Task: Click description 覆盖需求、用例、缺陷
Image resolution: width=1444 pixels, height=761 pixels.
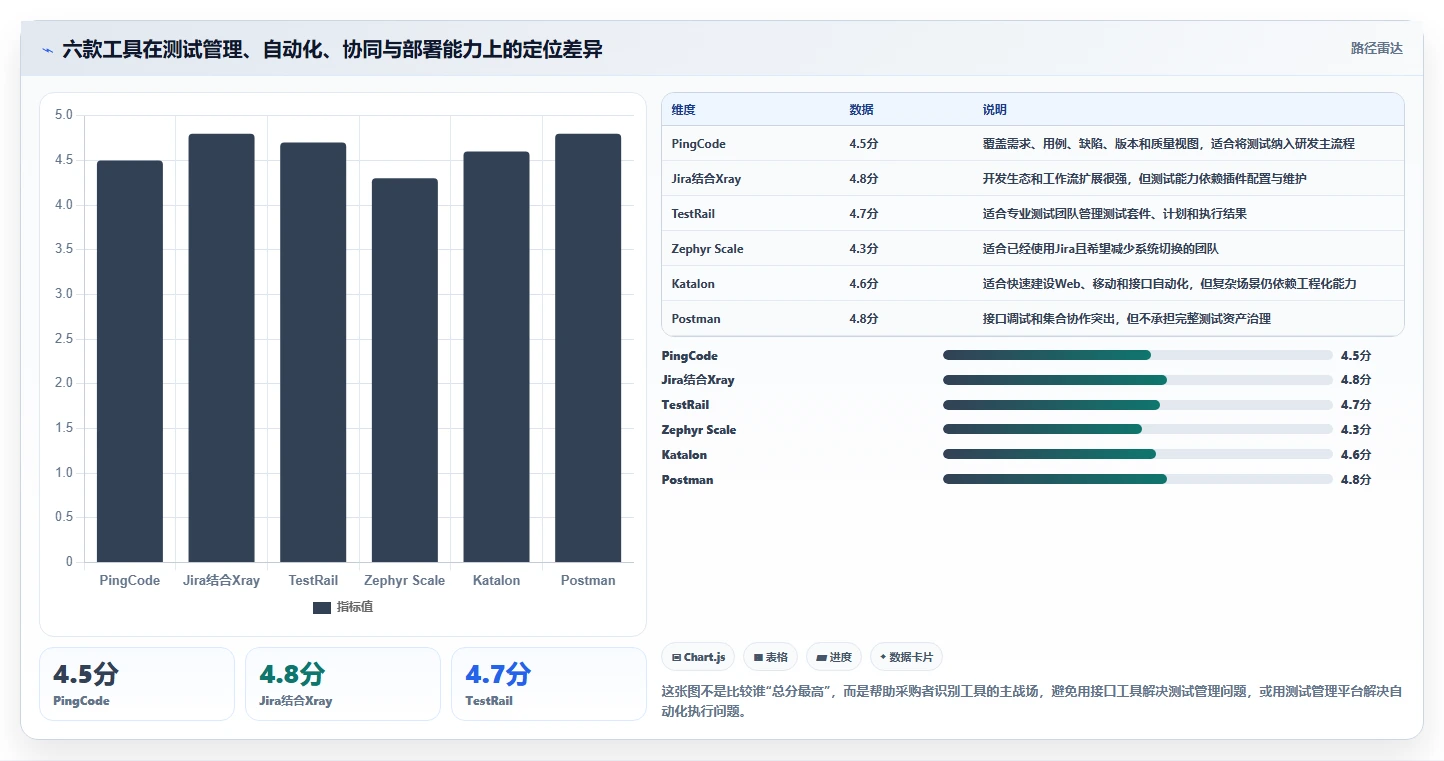Action: click(1169, 144)
